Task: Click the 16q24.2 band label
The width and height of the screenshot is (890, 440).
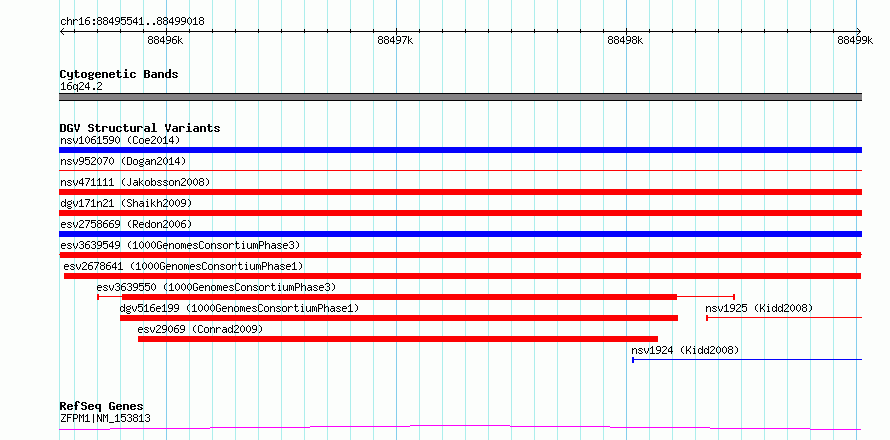Action: pyautogui.click(x=81, y=87)
